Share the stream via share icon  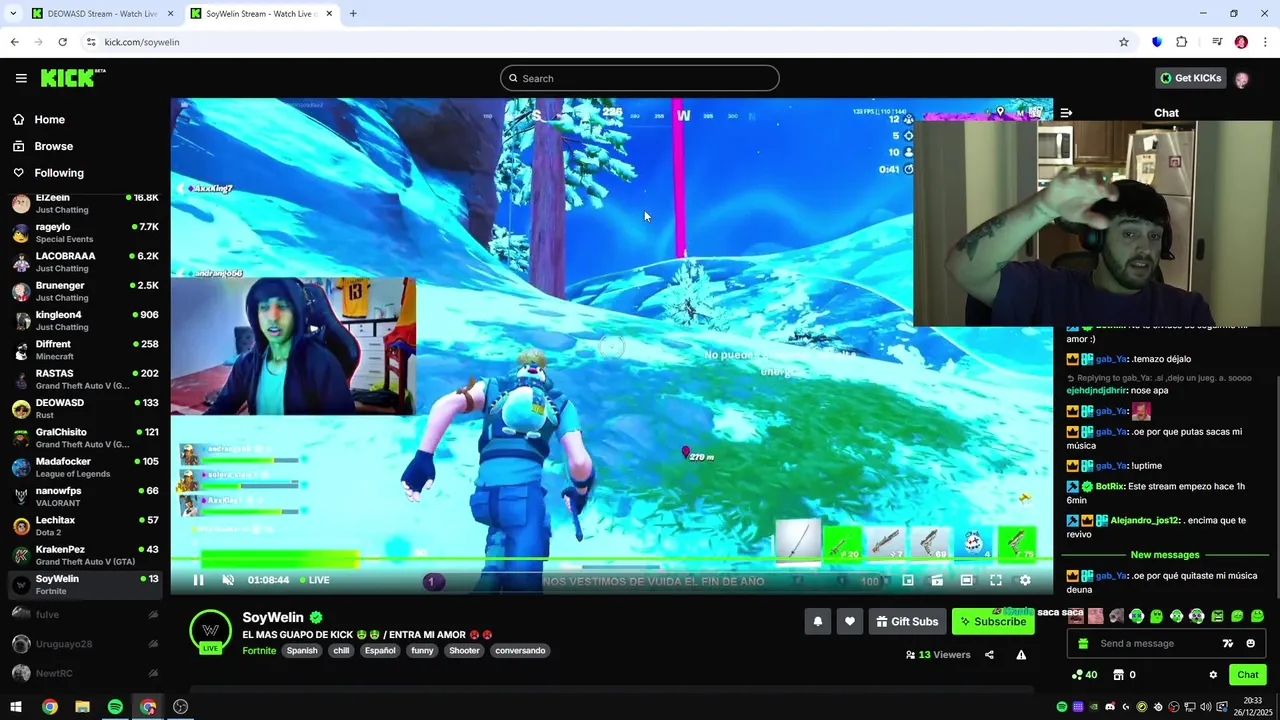point(989,655)
